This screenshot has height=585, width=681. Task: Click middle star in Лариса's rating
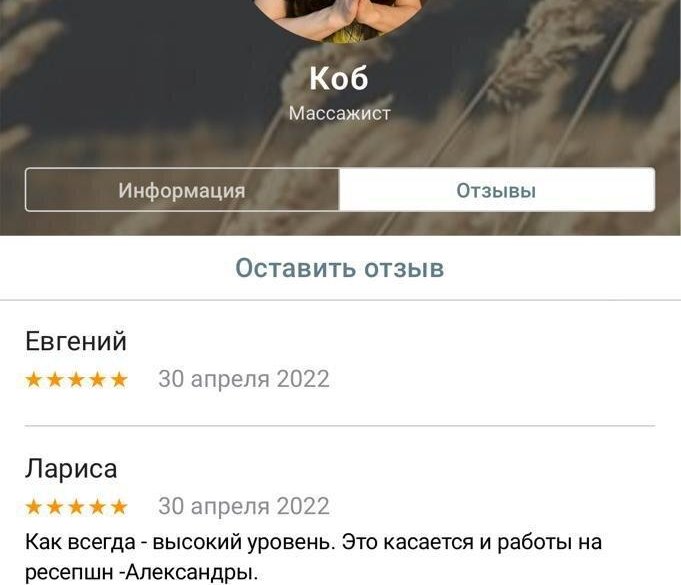coord(76,507)
